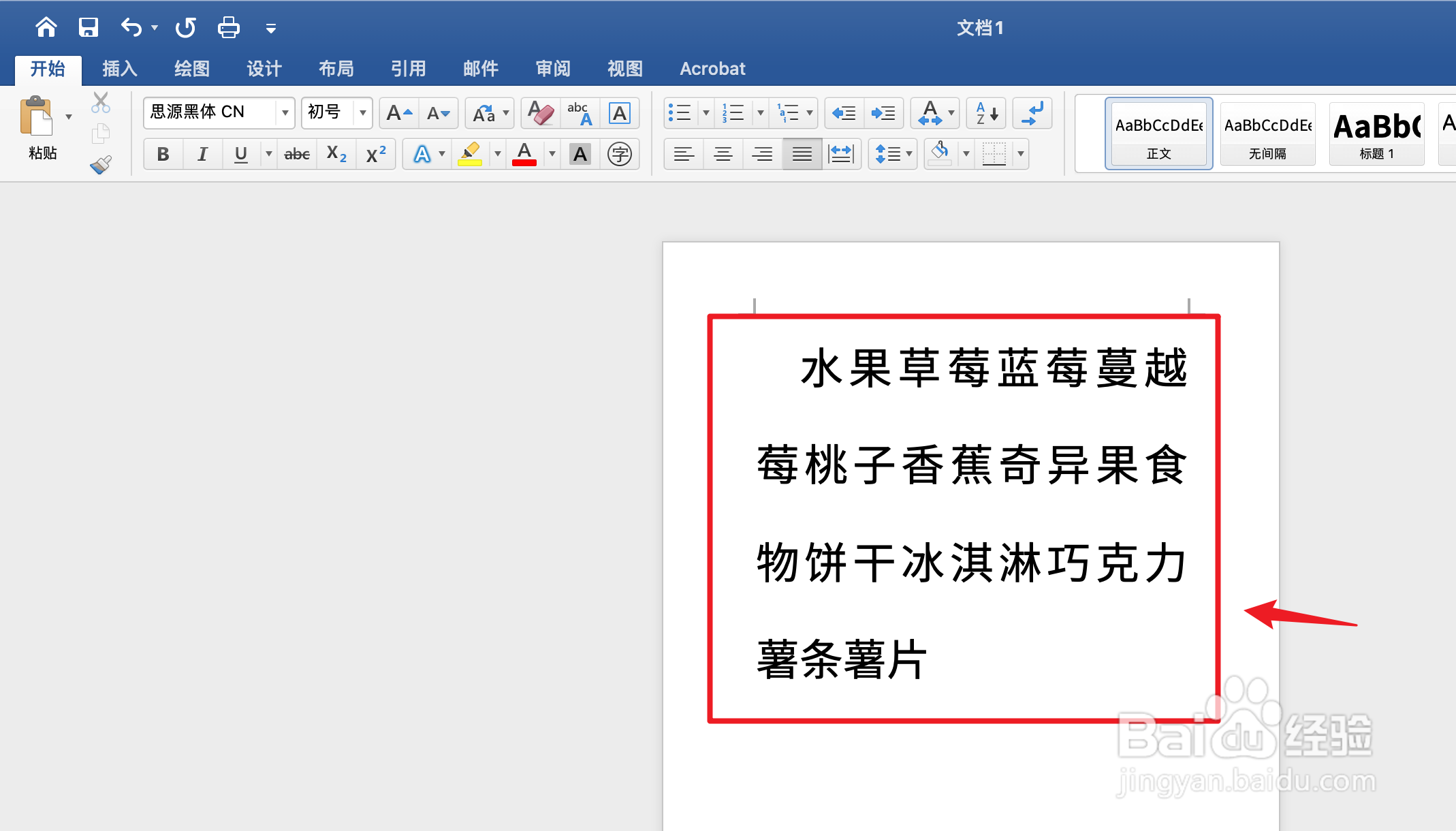Toggle underline formatting
Screen dimensions: 1456x831
tap(240, 154)
